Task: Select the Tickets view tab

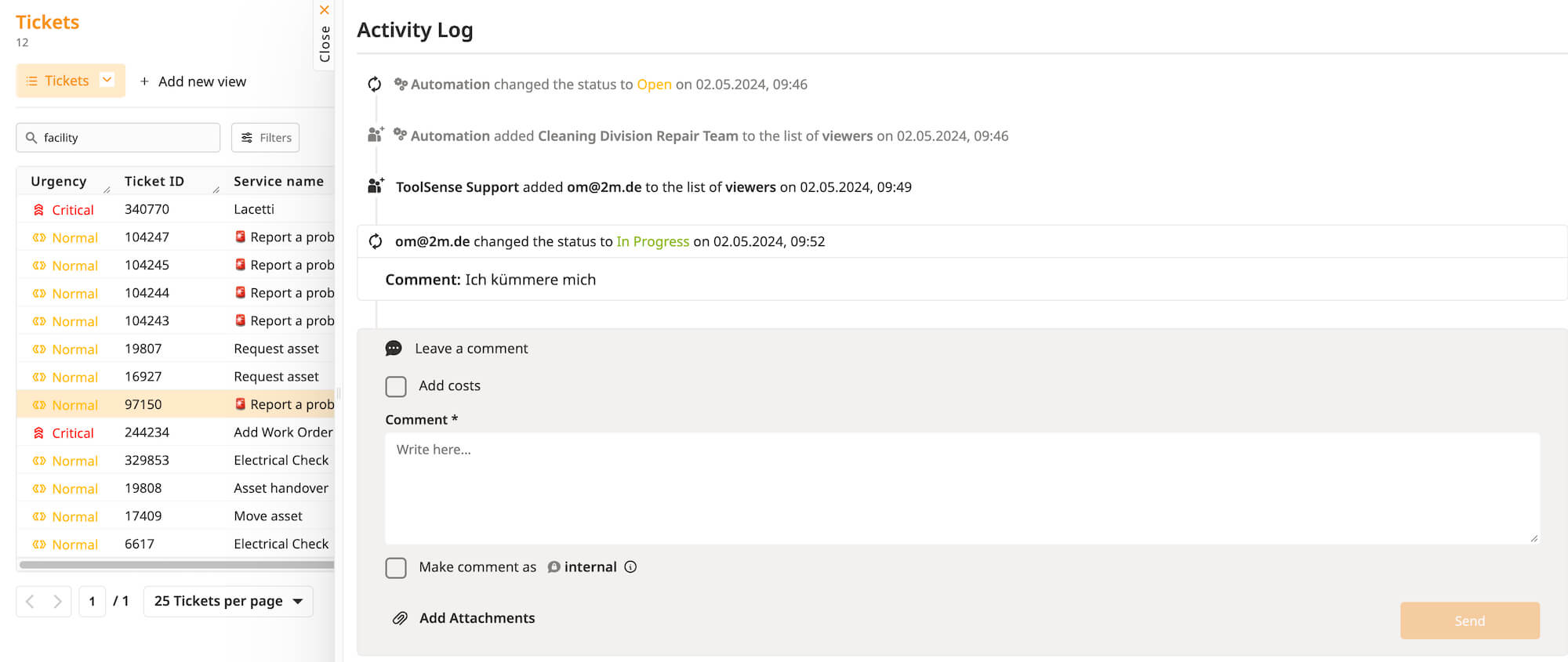Action: tap(71, 81)
